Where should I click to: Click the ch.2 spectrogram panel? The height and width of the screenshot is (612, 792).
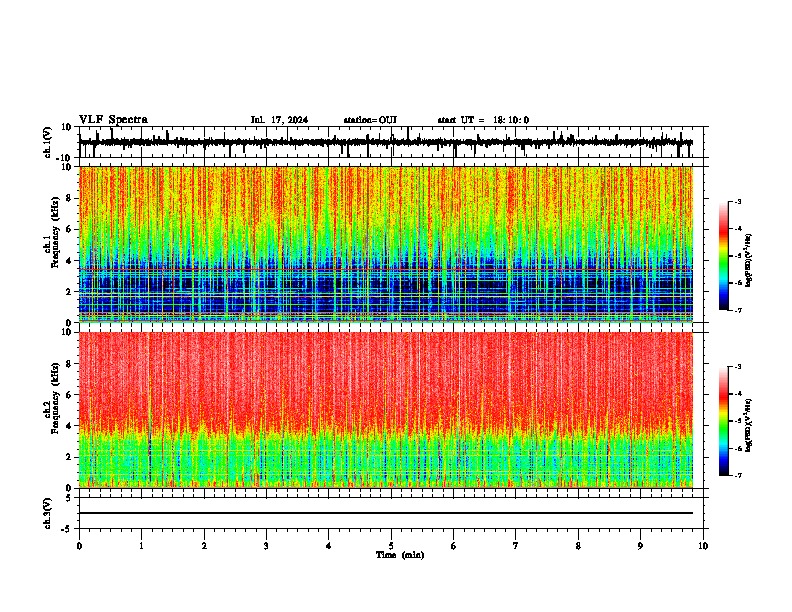click(386, 410)
